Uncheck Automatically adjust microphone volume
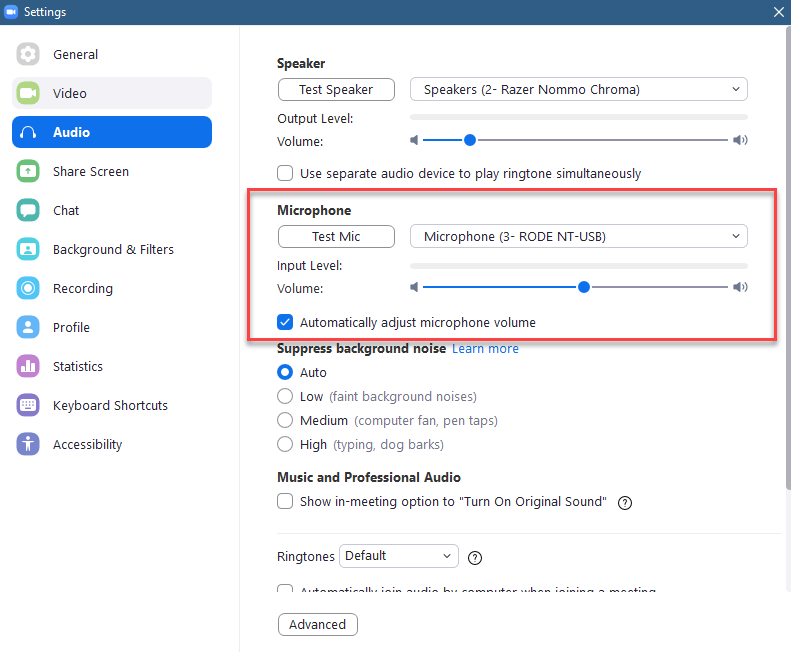 pos(285,322)
